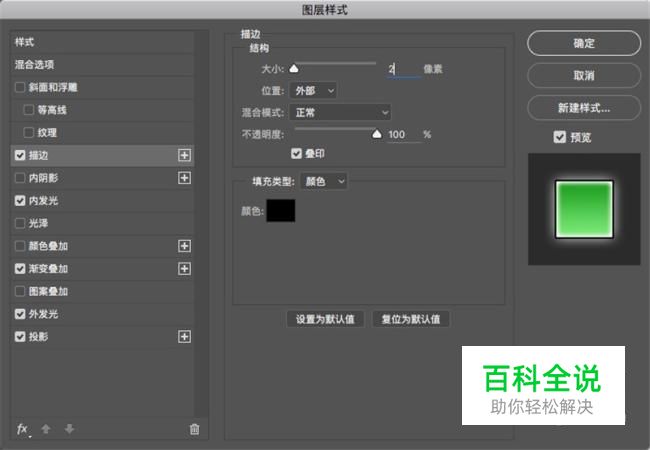Click the 取消 cancel button
The width and height of the screenshot is (650, 450).
click(x=584, y=75)
